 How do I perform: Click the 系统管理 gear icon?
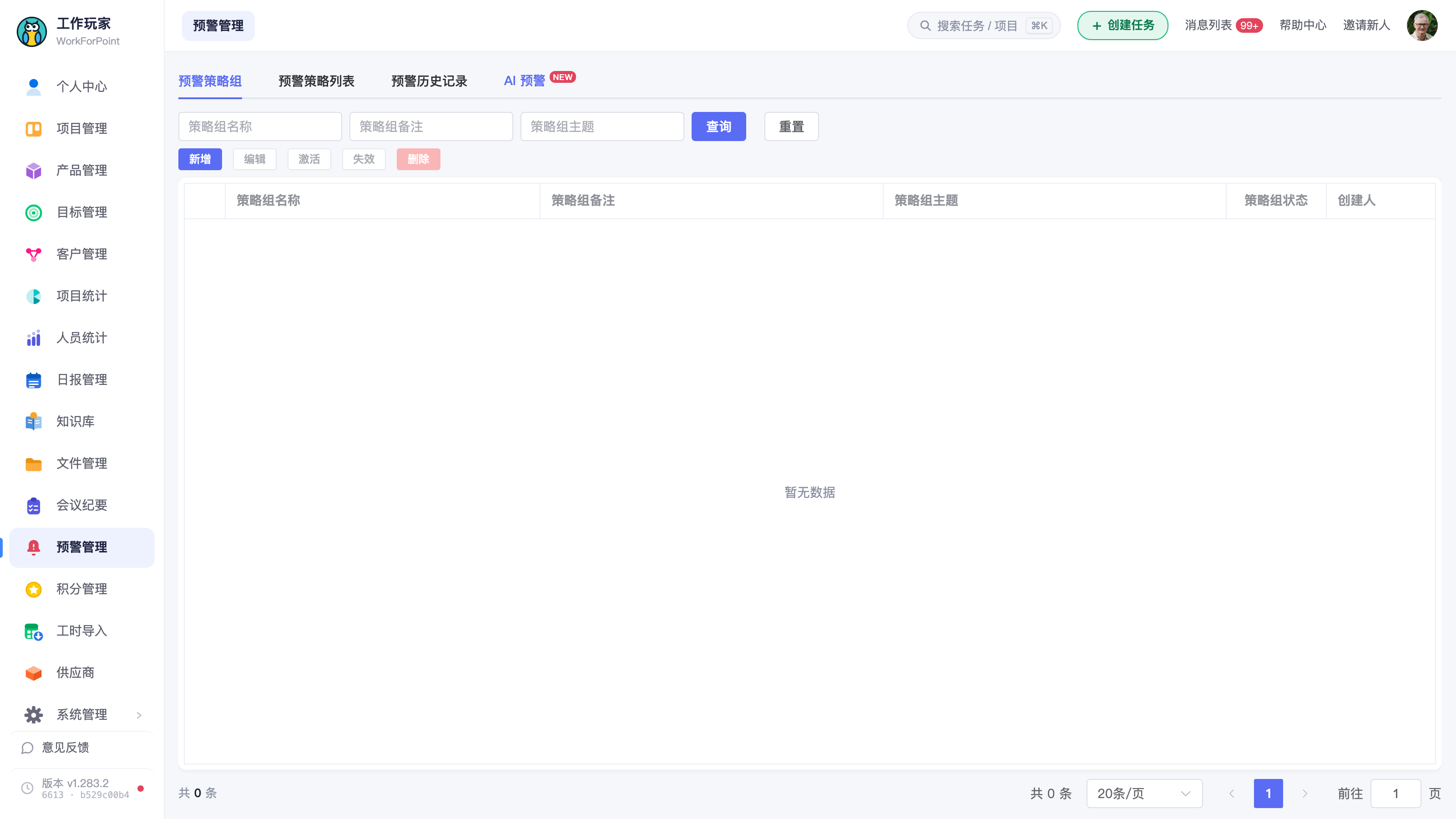point(33,714)
